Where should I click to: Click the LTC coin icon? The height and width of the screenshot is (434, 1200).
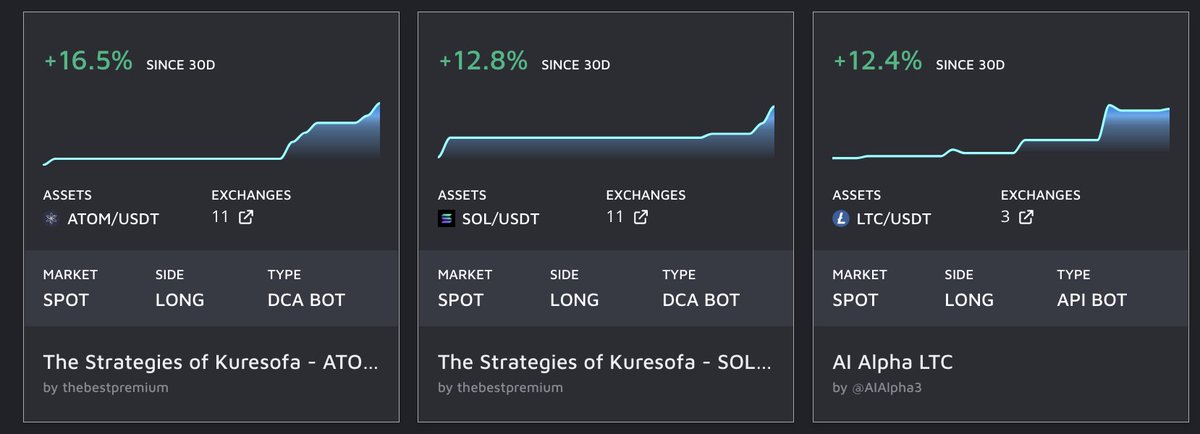841,218
